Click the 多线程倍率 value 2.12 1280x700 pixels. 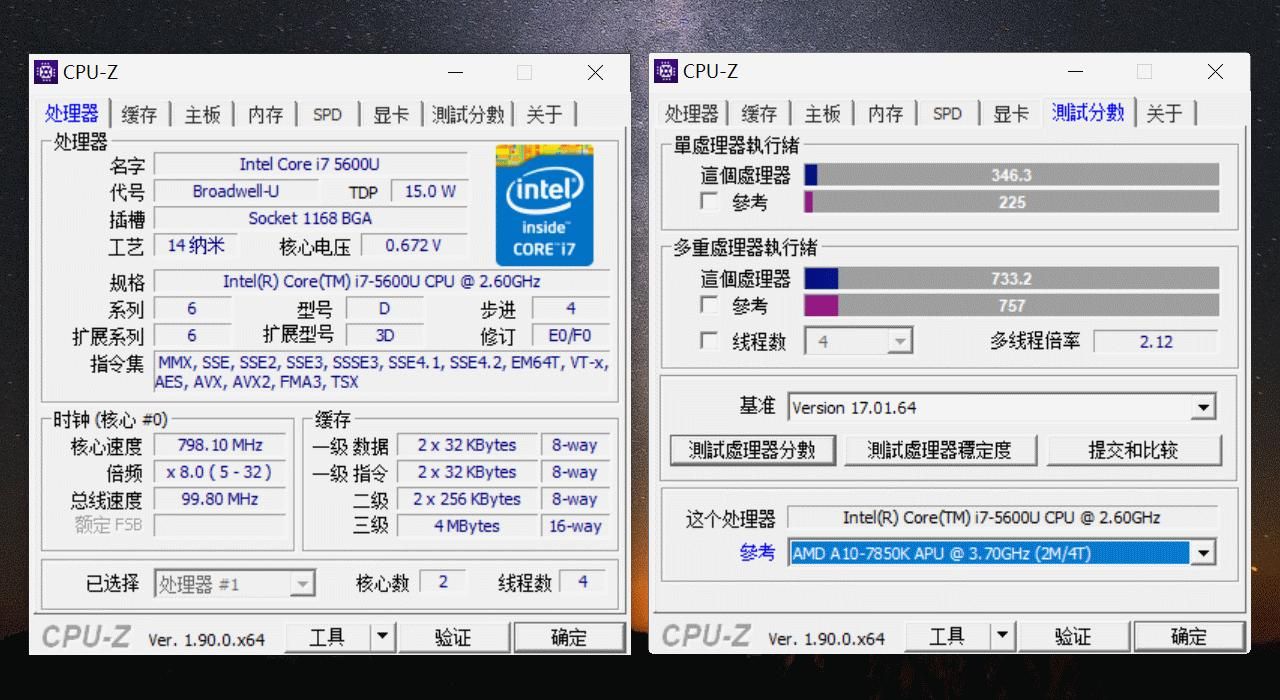coord(1156,341)
